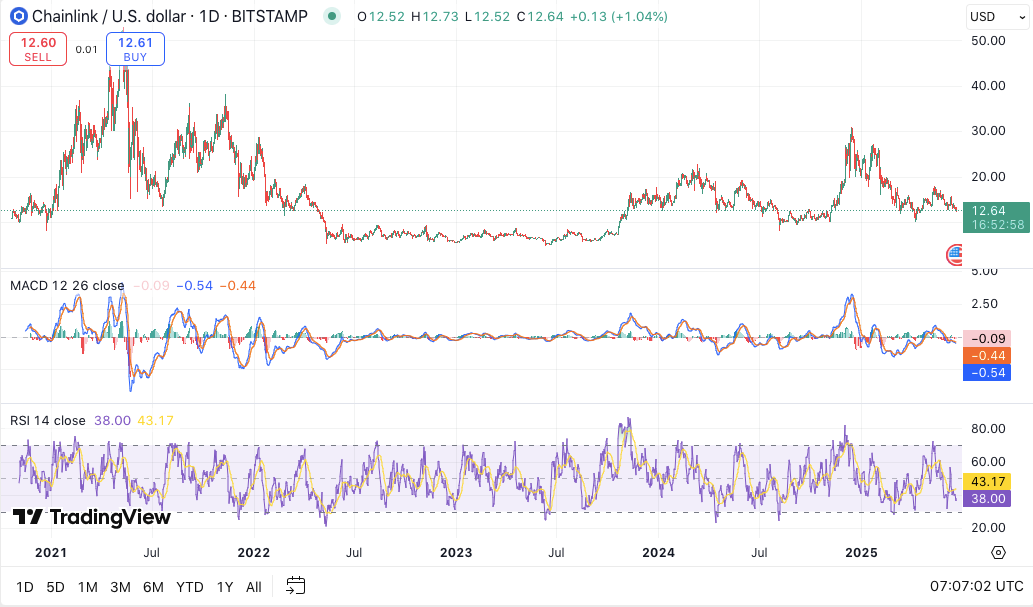Click the 2.50 MACD axis label
Viewport: 1033px width, 607px height.
tap(985, 304)
